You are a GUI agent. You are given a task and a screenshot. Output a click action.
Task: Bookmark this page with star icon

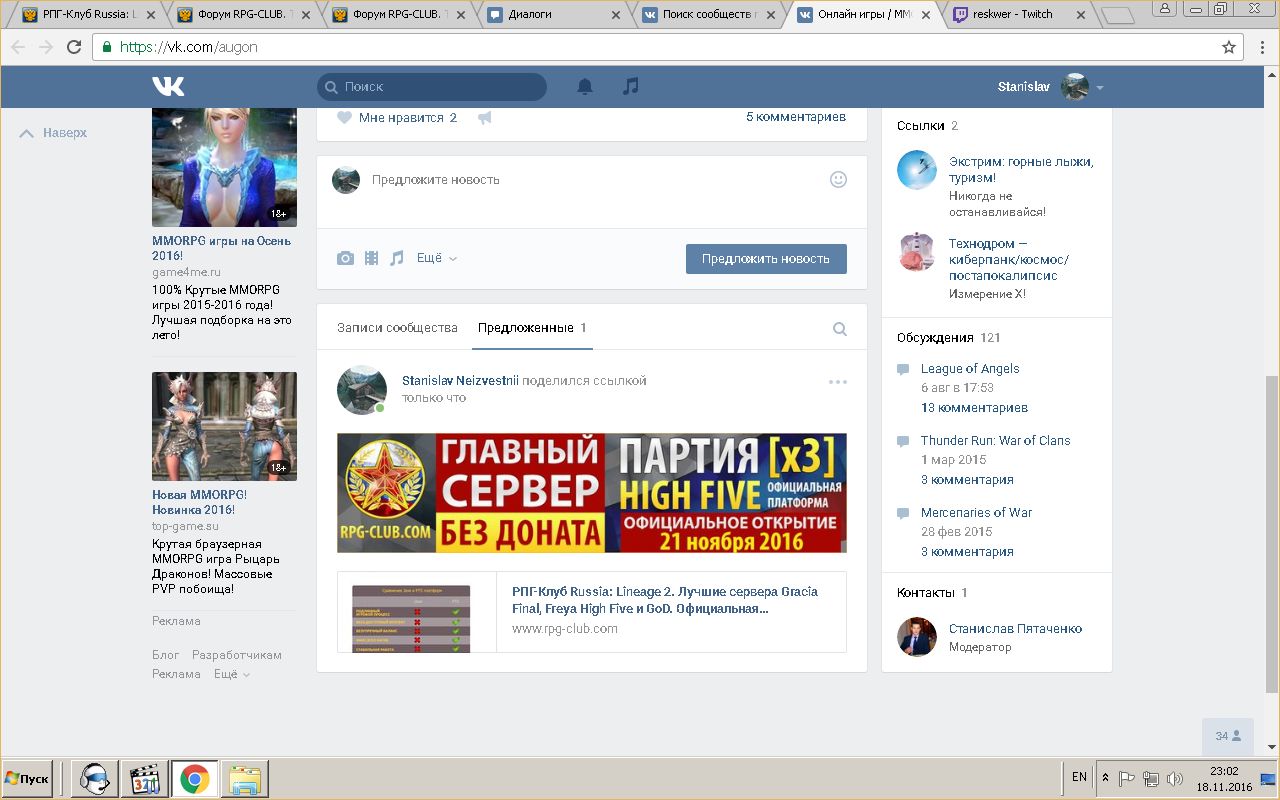1229,47
